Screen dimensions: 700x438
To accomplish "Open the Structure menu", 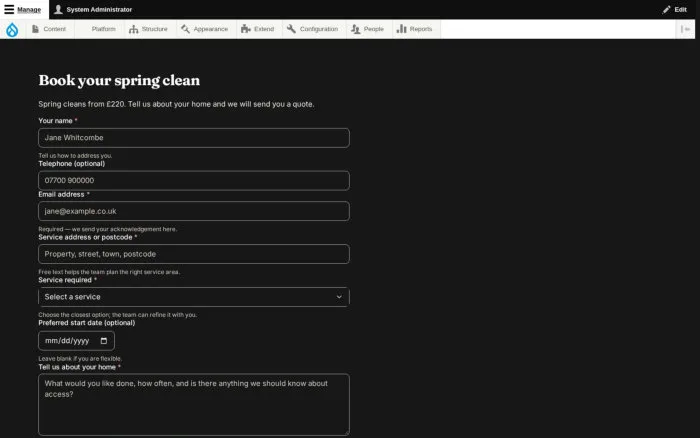I will (x=149, y=29).
